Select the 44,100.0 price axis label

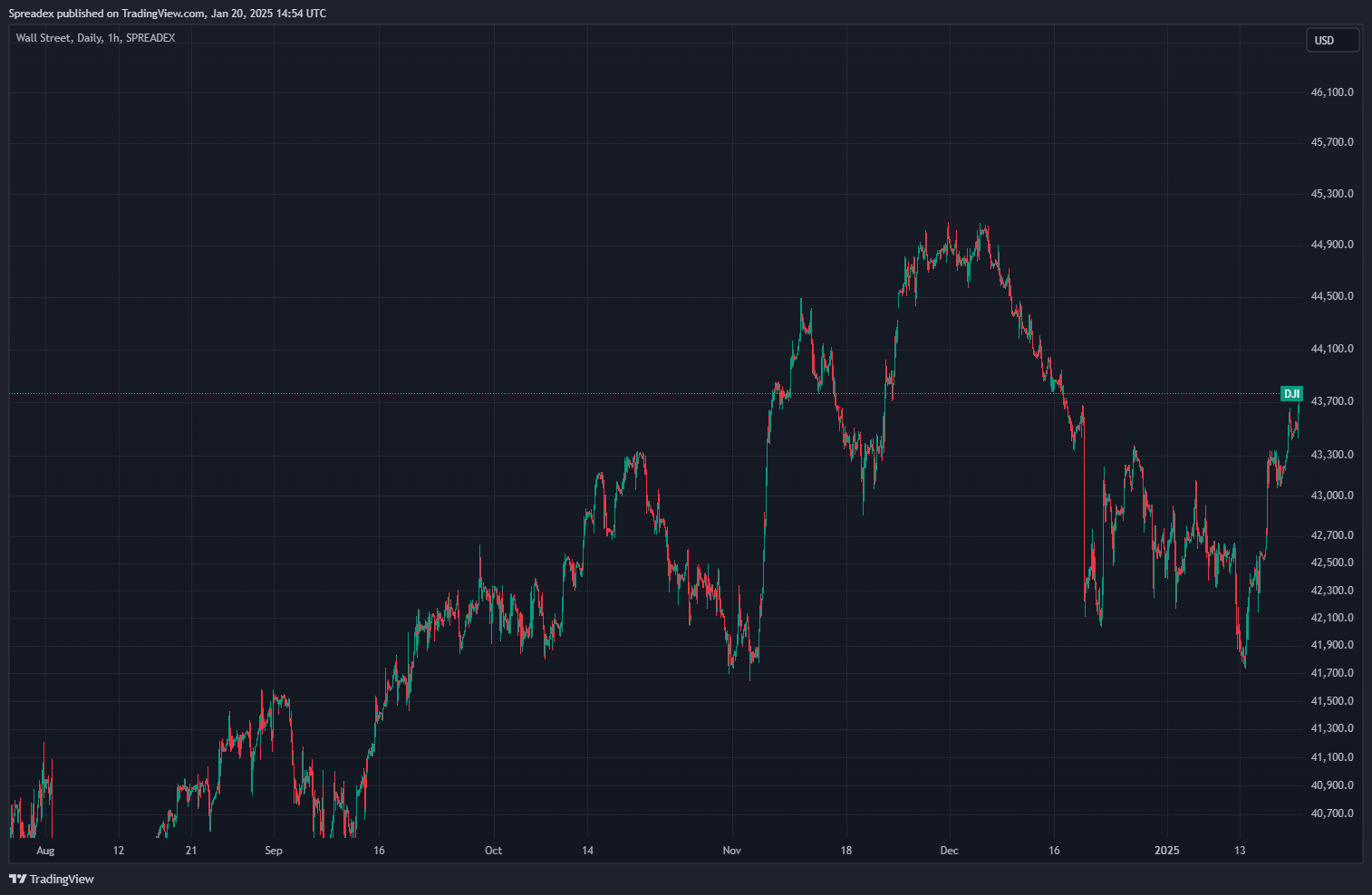[1332, 349]
